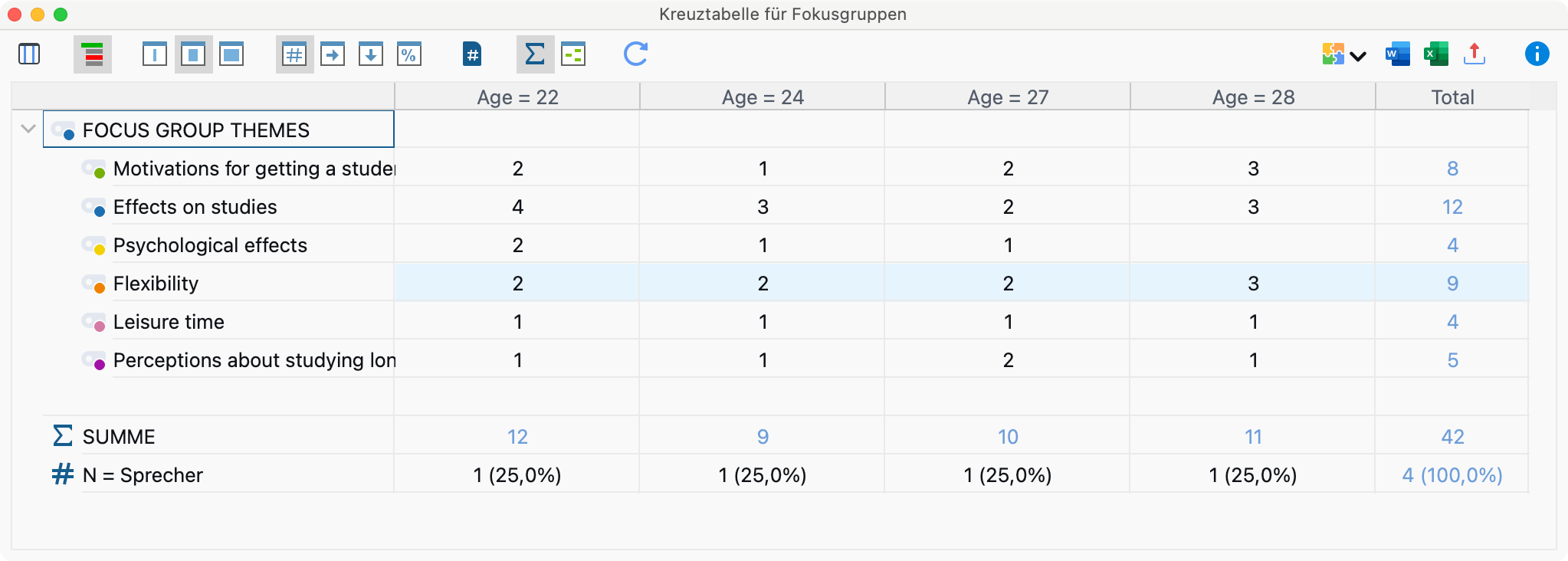
Task: Open the Motivations total value 8
Action: 1452,169
